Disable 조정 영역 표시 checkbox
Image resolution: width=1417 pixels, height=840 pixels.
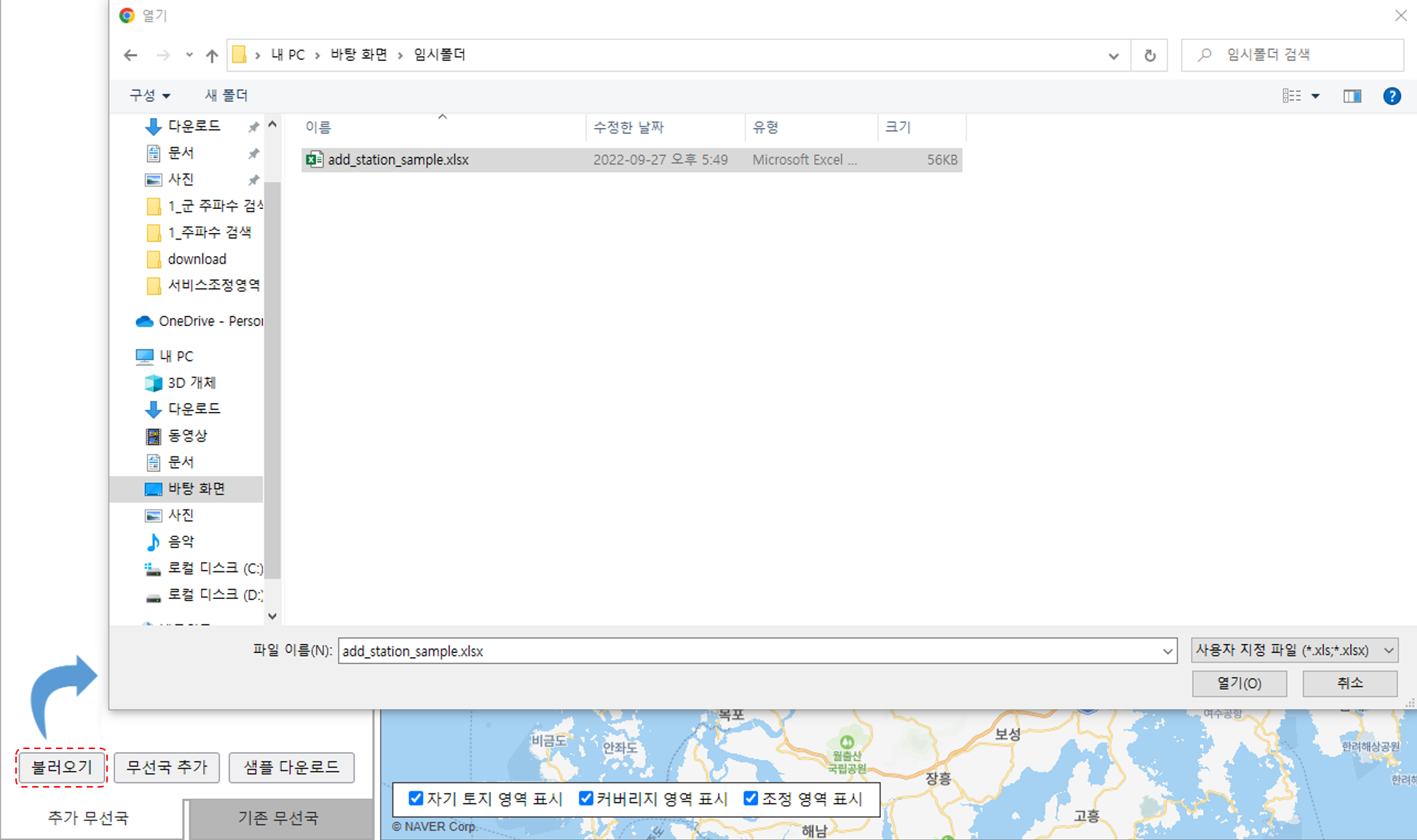point(751,799)
